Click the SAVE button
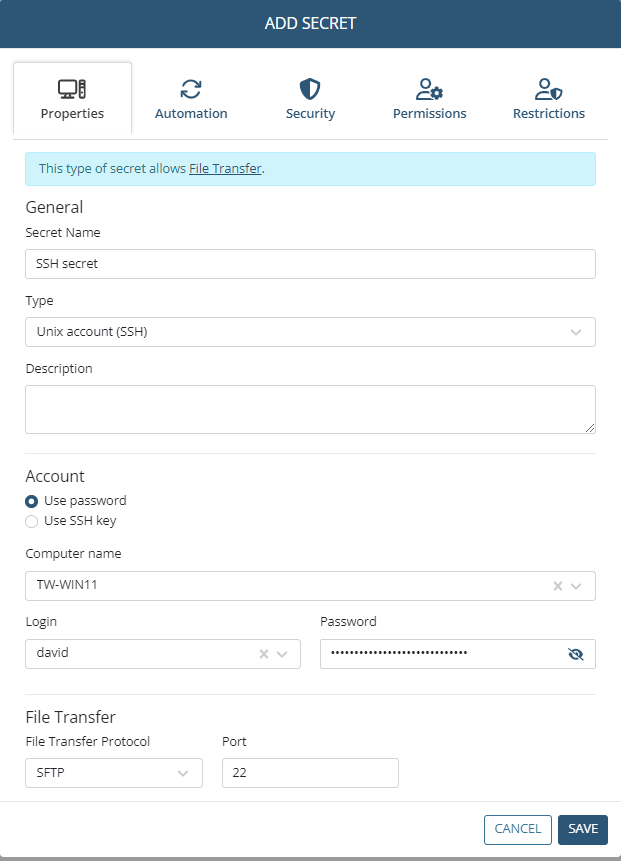The width and height of the screenshot is (621, 861). [583, 830]
